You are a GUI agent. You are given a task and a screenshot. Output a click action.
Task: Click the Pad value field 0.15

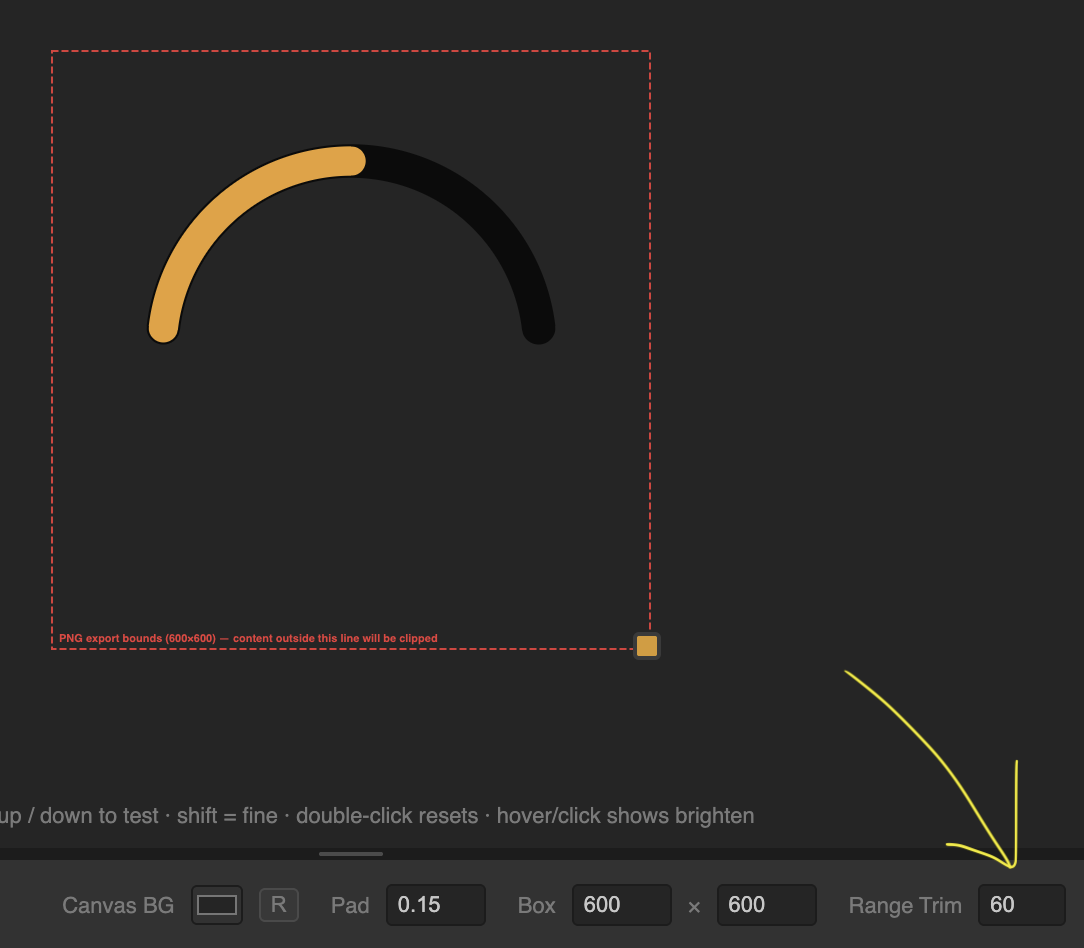(436, 904)
